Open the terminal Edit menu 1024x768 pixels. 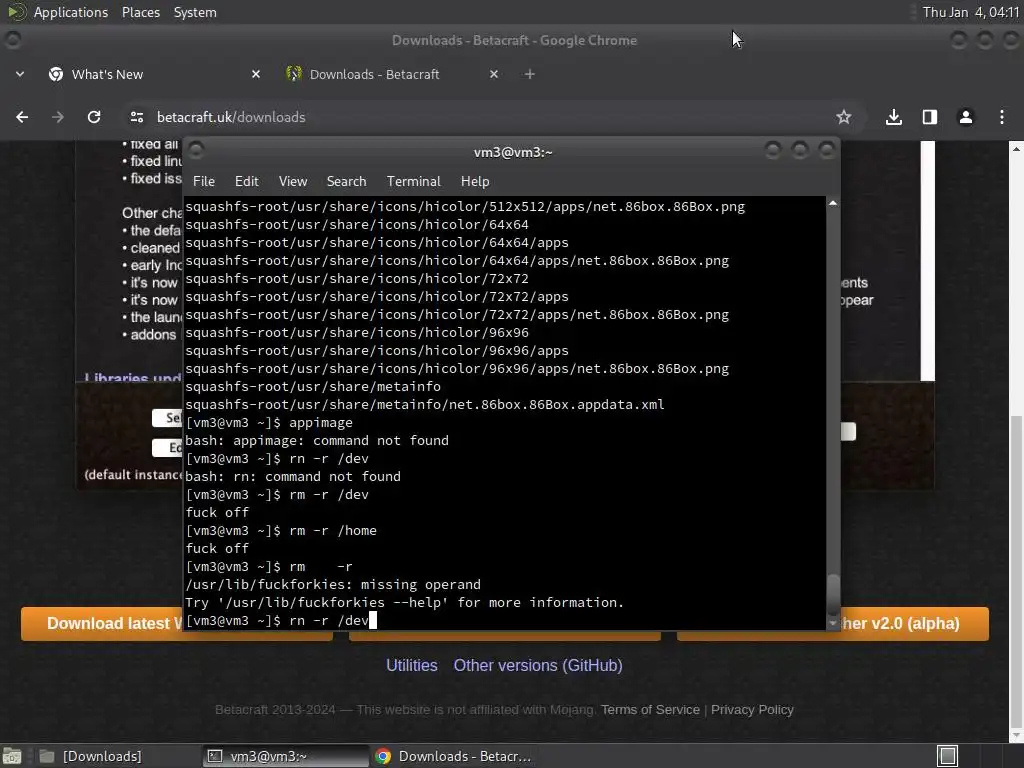[246, 182]
